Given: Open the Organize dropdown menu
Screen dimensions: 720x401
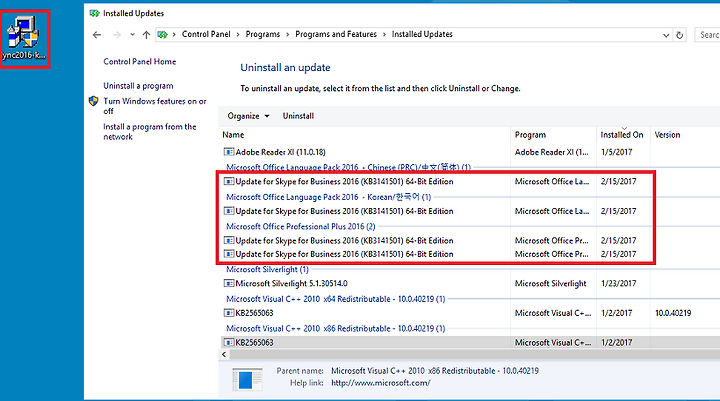Looking at the screenshot, I should pyautogui.click(x=248, y=116).
